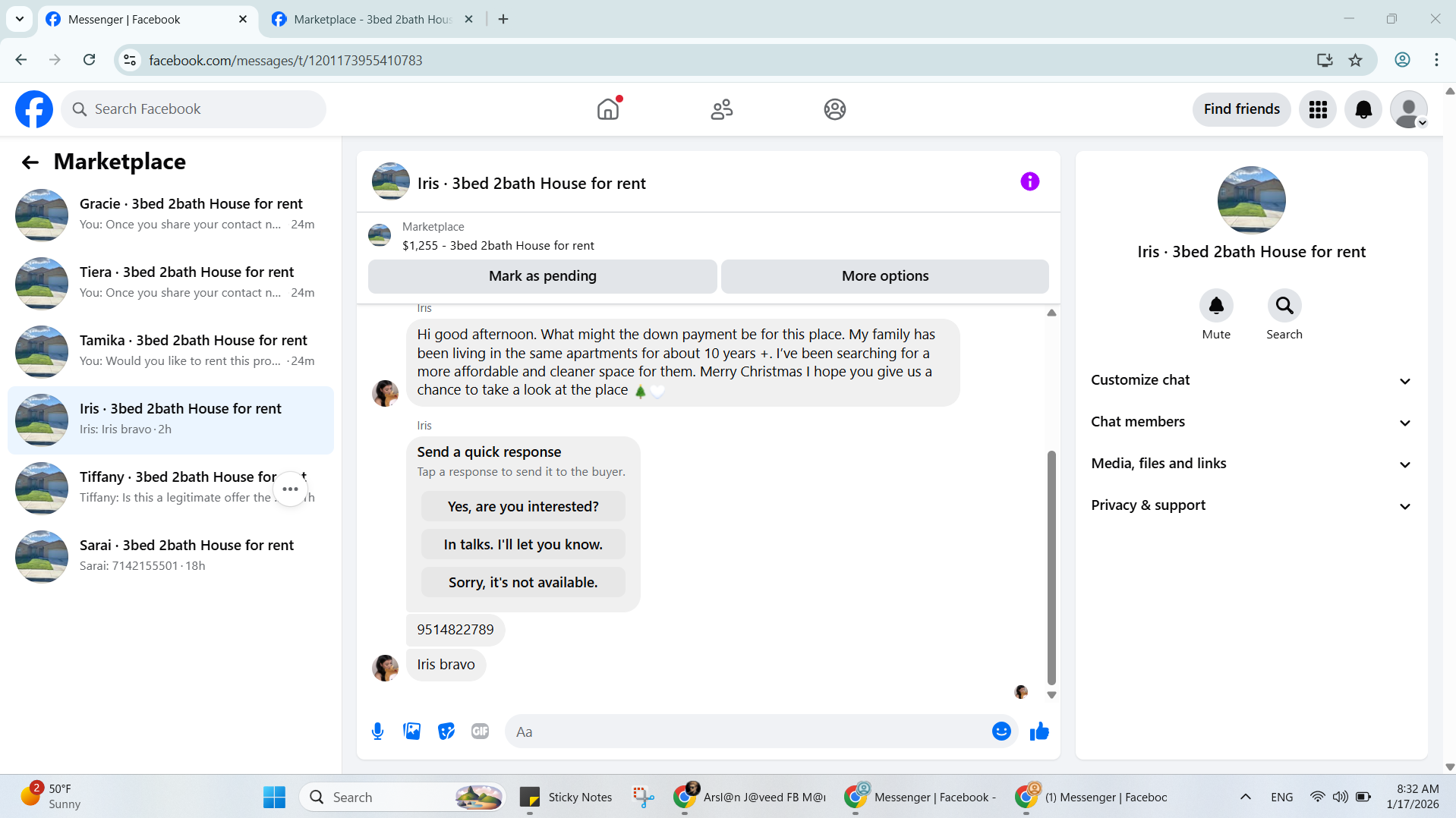Show hidden system tray icons
This screenshot has height=818, width=1456.
coord(1246,797)
